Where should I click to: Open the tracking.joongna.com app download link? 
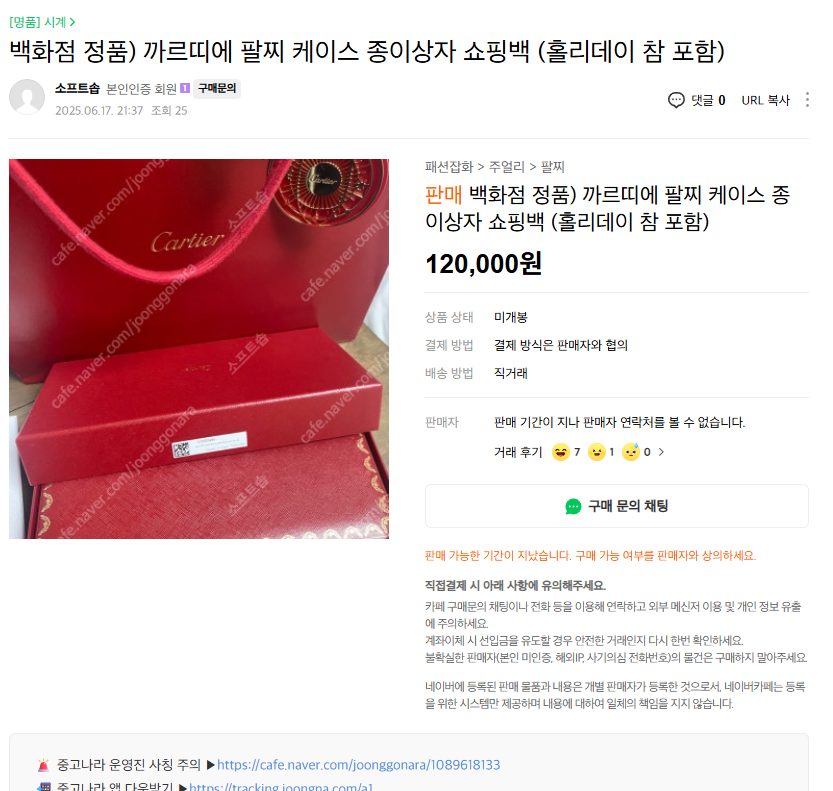281,787
